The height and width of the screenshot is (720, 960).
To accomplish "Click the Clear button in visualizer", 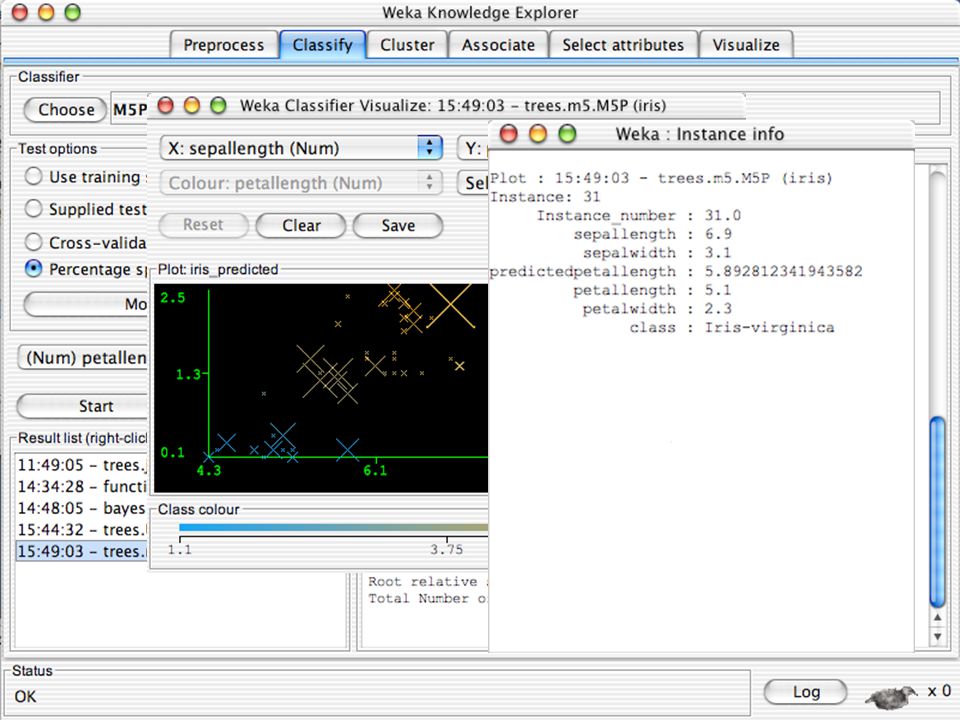I will click(301, 225).
